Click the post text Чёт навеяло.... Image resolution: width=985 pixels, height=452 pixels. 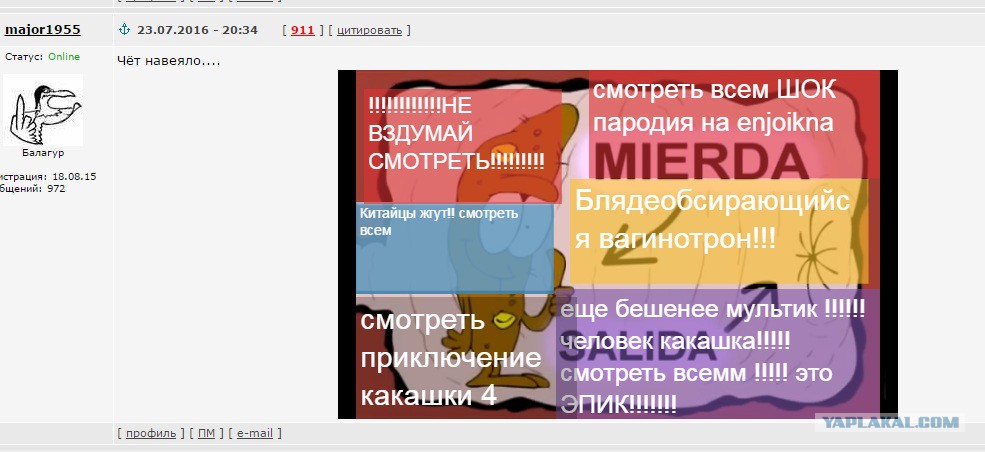168,62
